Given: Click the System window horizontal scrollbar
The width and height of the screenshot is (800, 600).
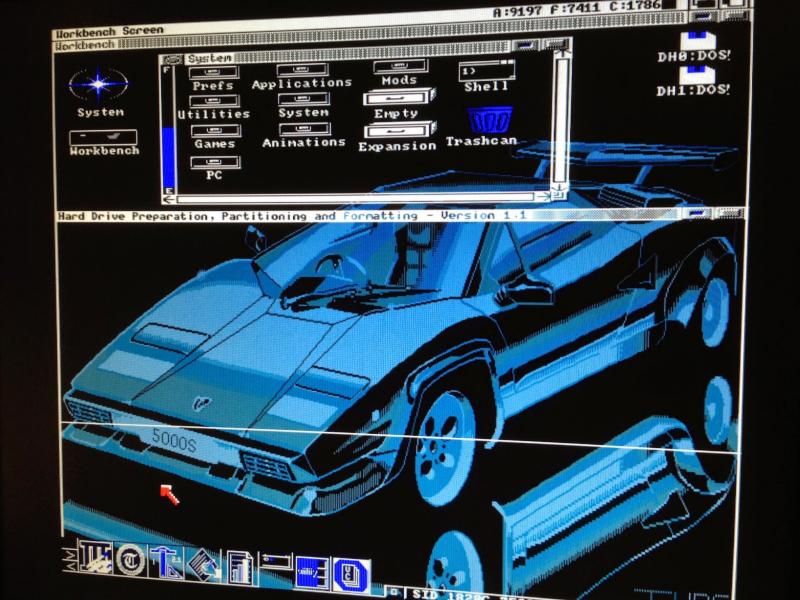Looking at the screenshot, I should [x=356, y=198].
